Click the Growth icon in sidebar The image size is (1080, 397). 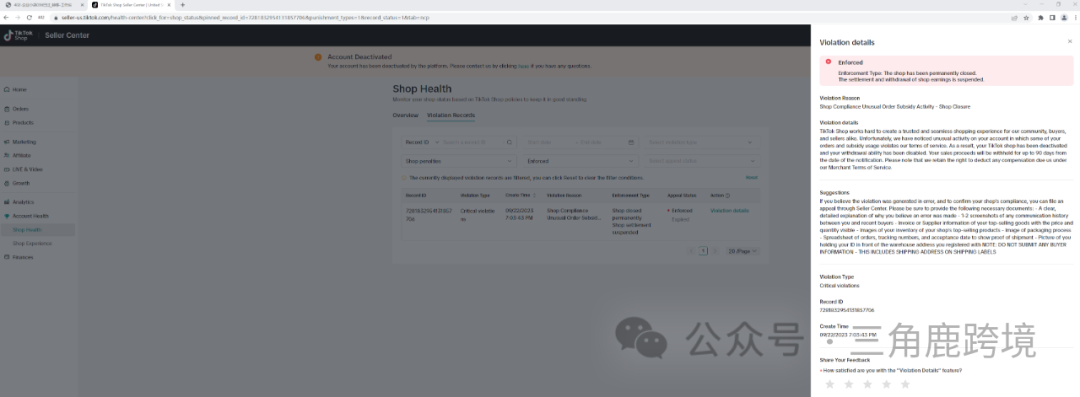(x=6, y=183)
